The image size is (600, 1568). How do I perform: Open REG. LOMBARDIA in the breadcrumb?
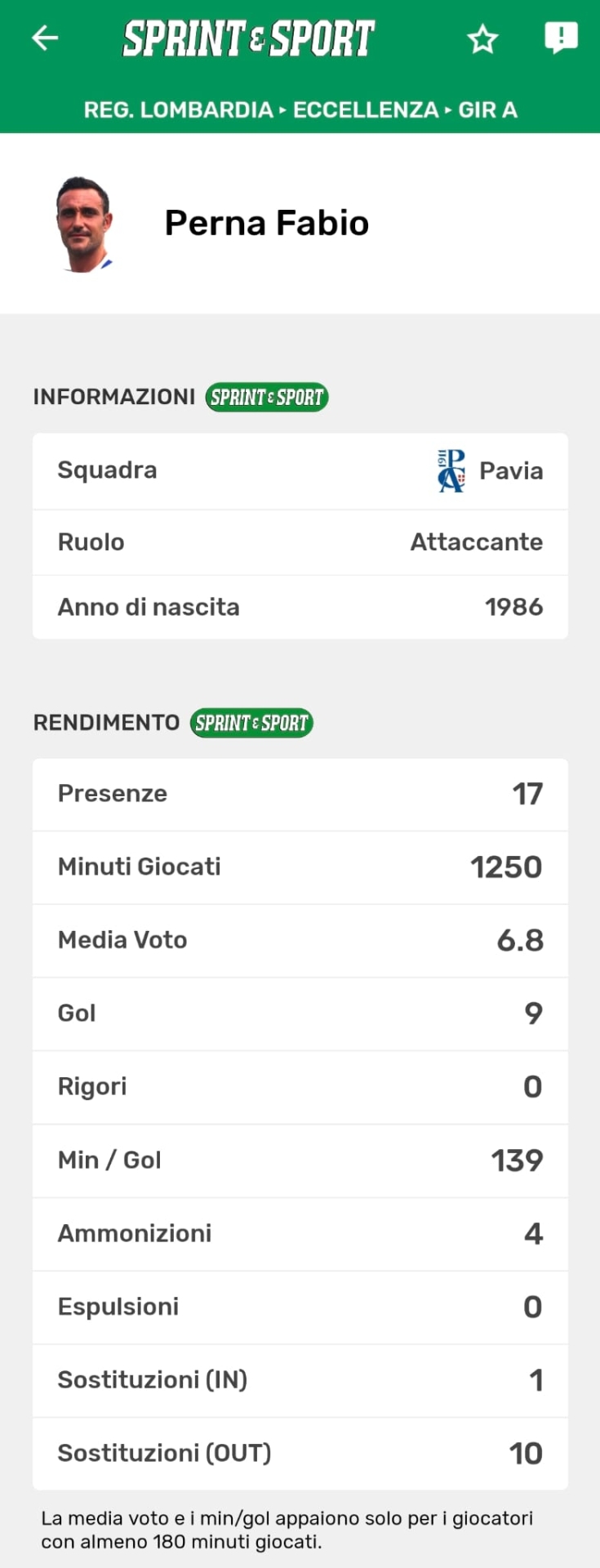(x=178, y=109)
